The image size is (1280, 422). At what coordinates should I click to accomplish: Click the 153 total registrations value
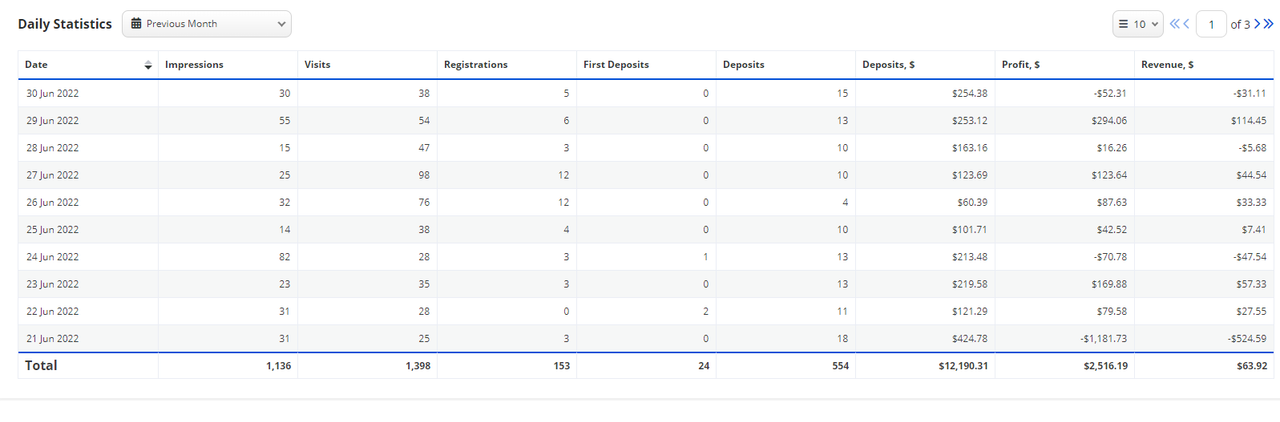pos(561,366)
